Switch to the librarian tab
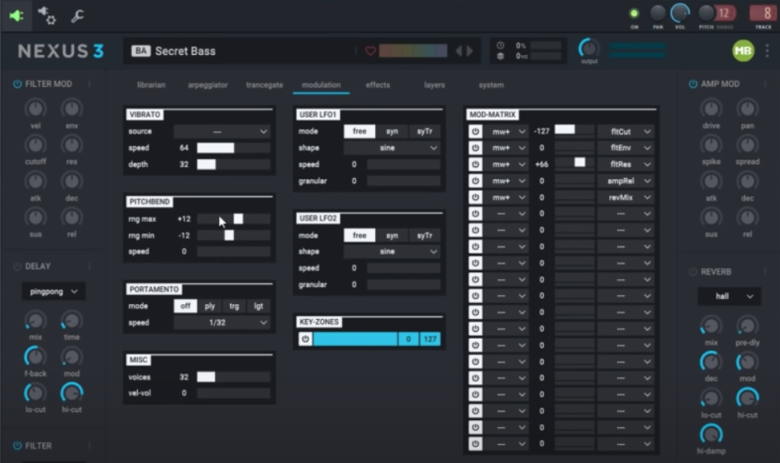 coord(151,85)
